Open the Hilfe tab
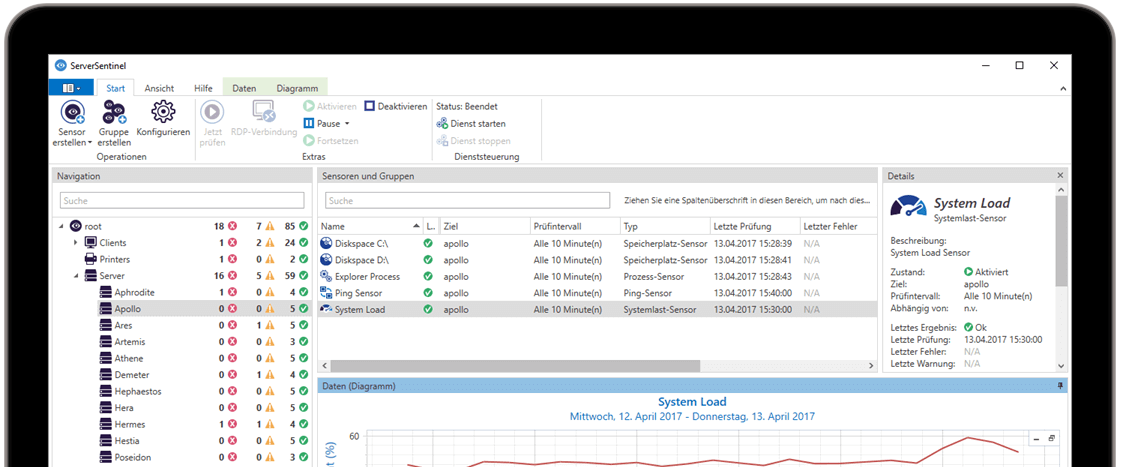The width and height of the screenshot is (1121, 467). point(203,89)
